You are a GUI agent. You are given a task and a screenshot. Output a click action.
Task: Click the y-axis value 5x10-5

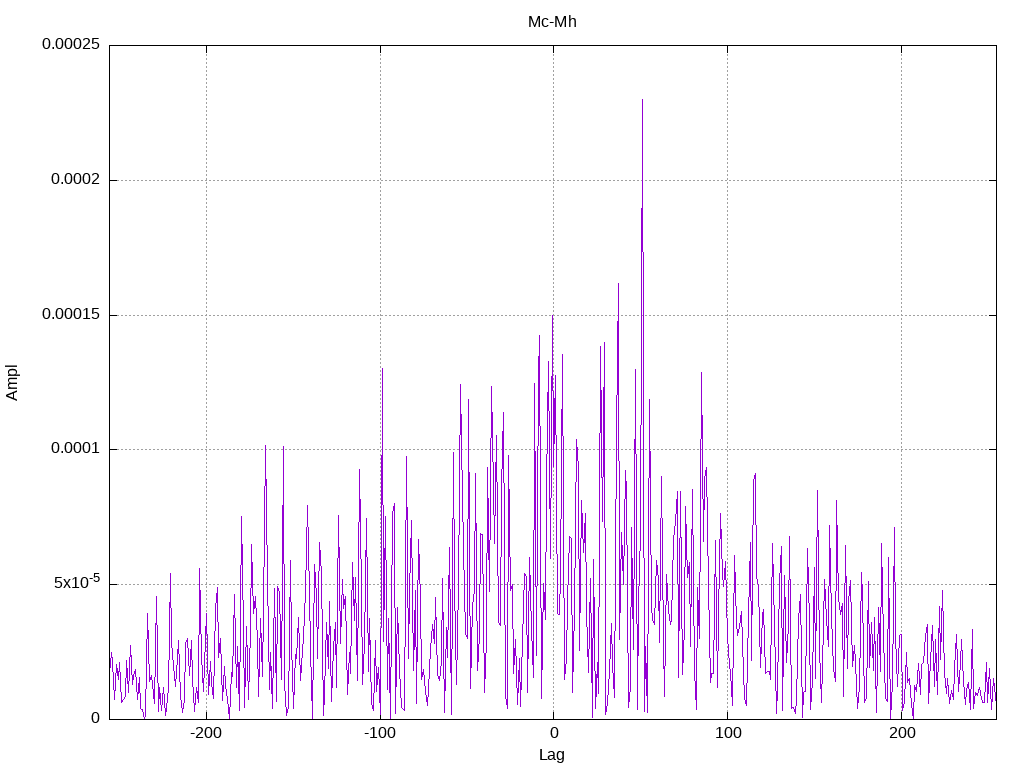[x=77, y=581]
